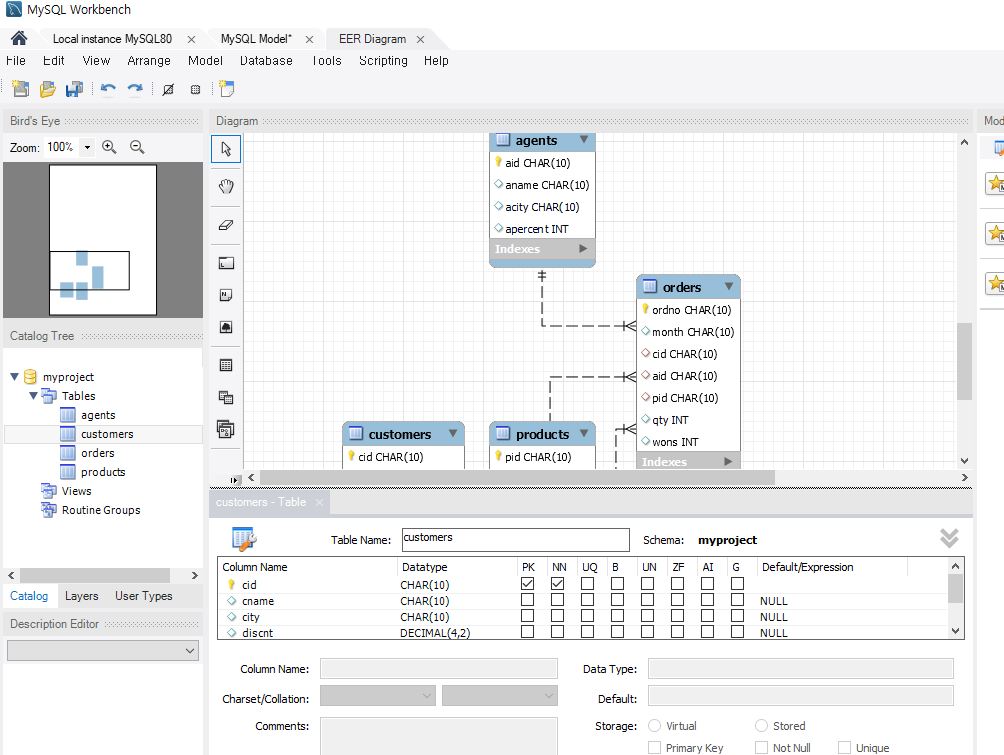Select the agents table in Catalog Tree

pos(98,415)
